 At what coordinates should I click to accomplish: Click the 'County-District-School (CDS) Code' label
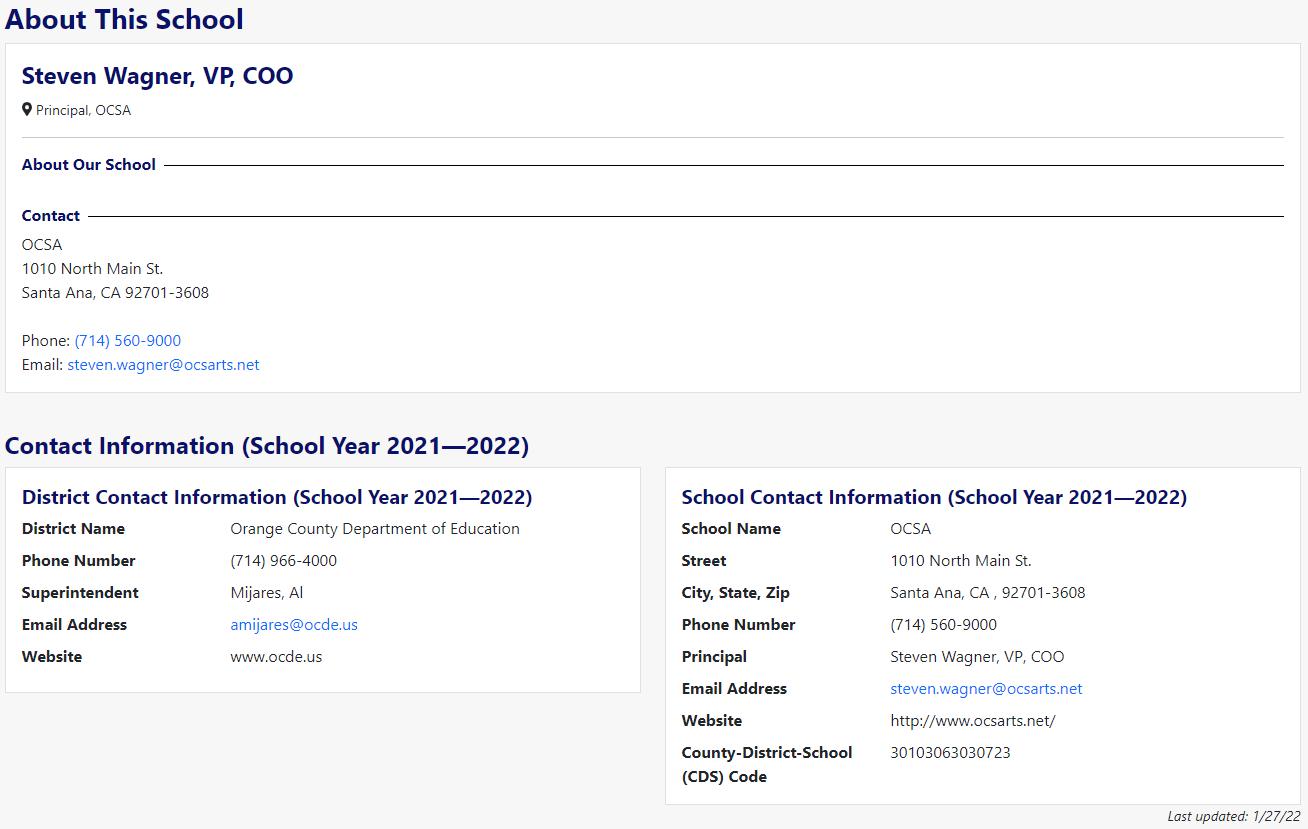tap(767, 765)
